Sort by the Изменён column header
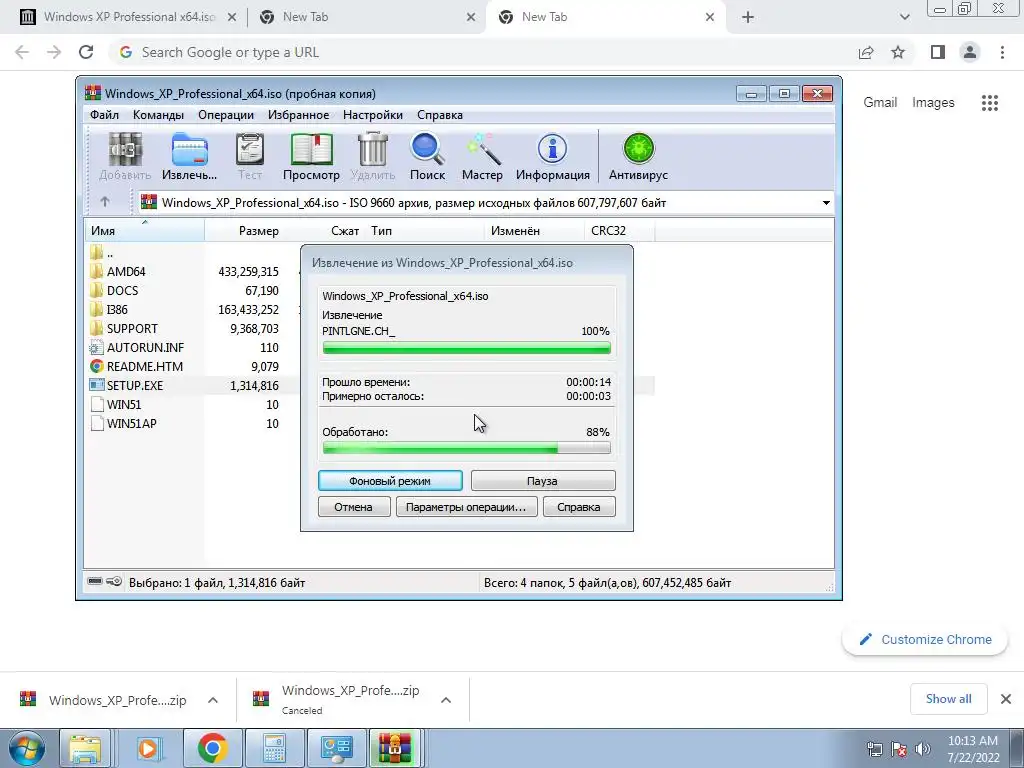 [x=535, y=231]
